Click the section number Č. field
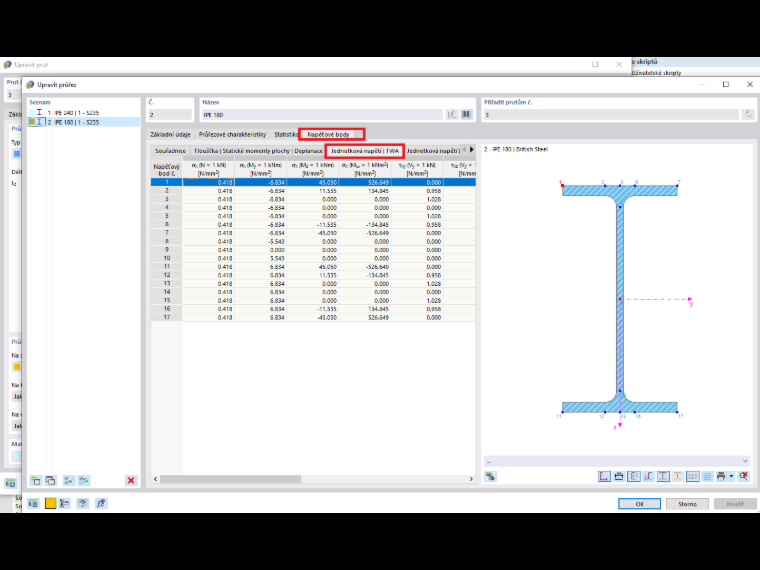This screenshot has width=760, height=570. click(170, 114)
